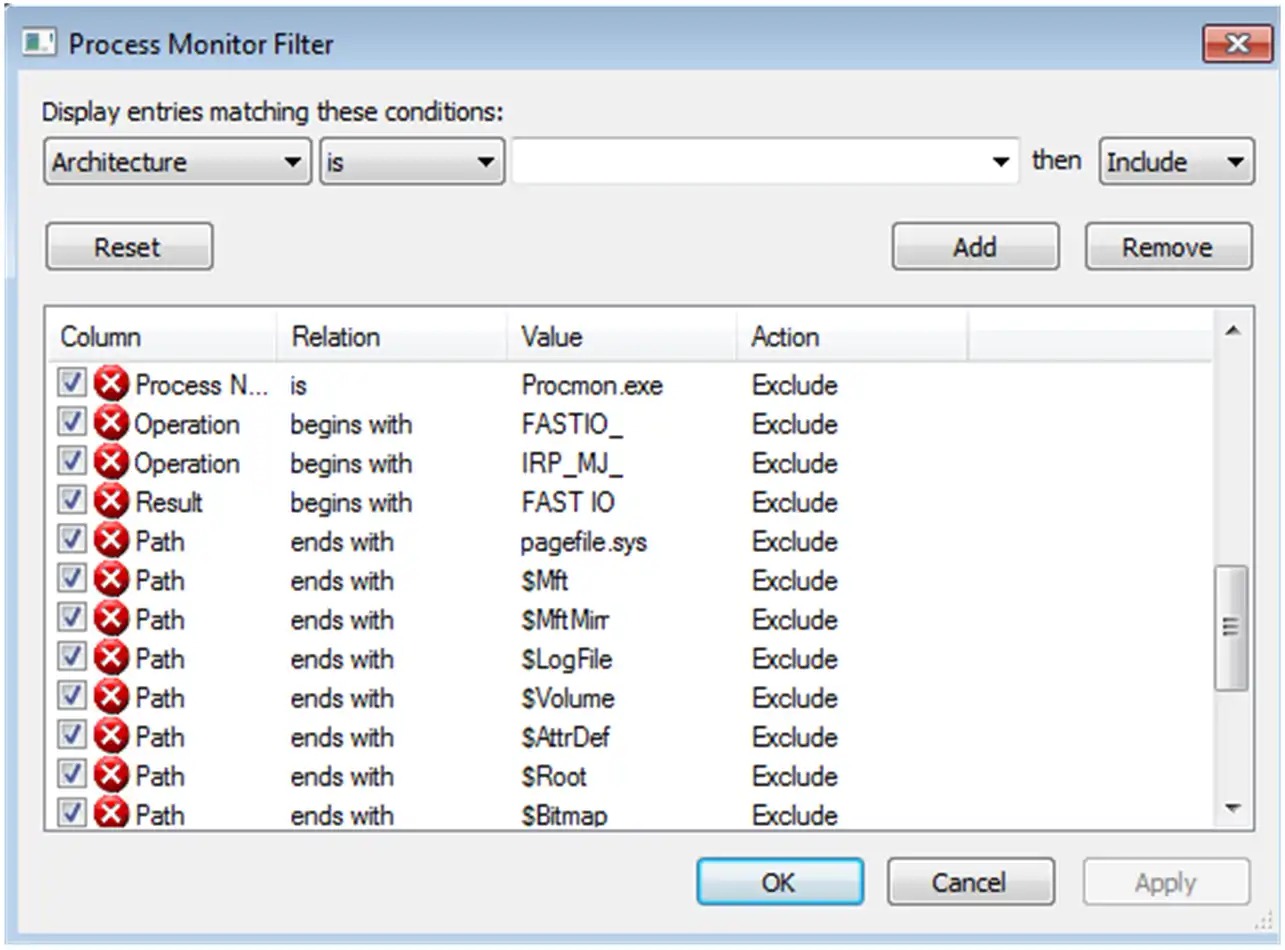Uncheck the $LogFile filter checkbox
Viewport: 1285px width, 950px height.
pos(71,658)
